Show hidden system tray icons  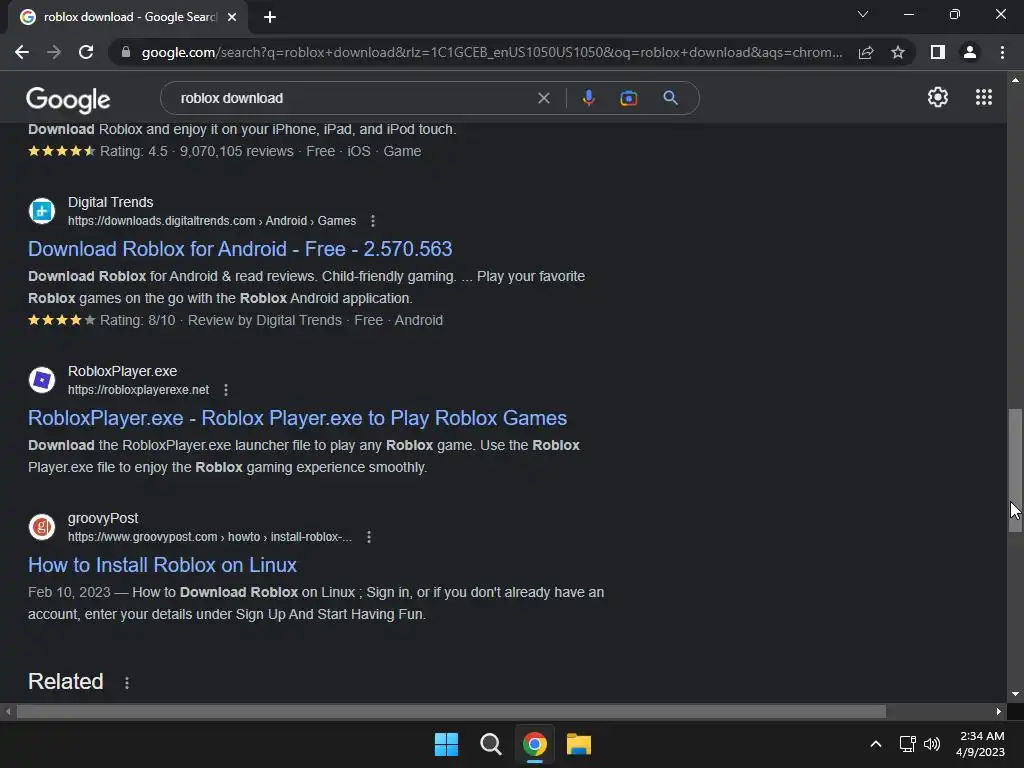click(x=876, y=744)
